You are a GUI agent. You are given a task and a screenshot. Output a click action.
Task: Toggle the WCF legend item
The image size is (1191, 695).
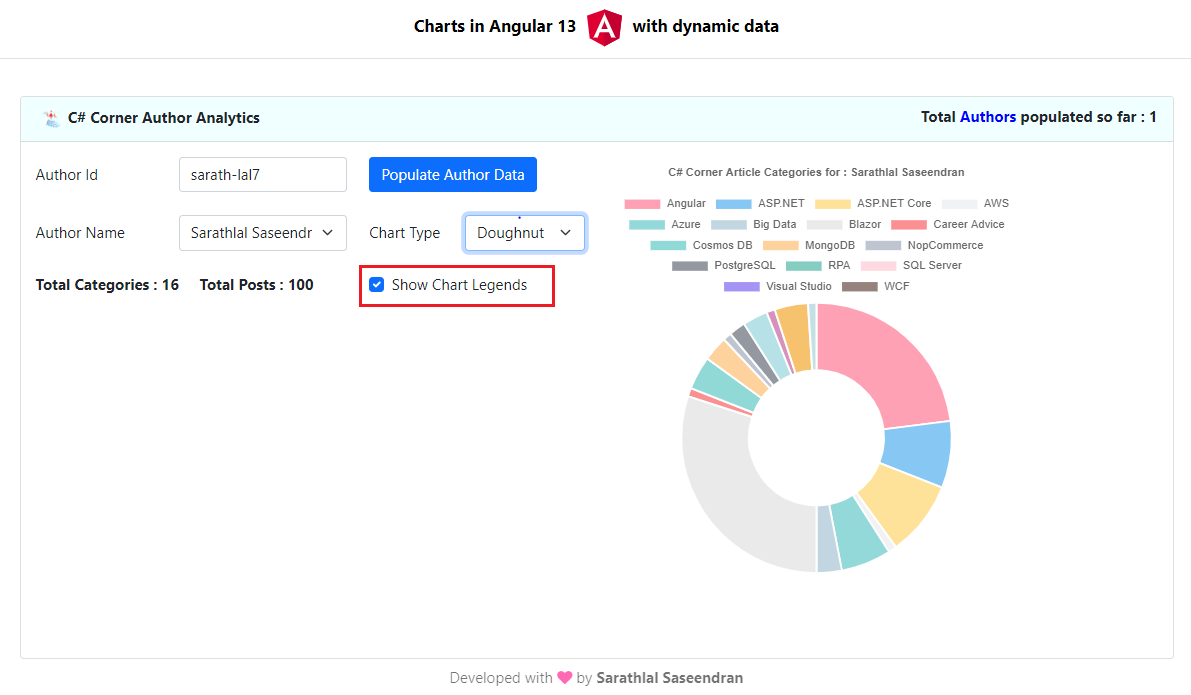[x=876, y=286]
